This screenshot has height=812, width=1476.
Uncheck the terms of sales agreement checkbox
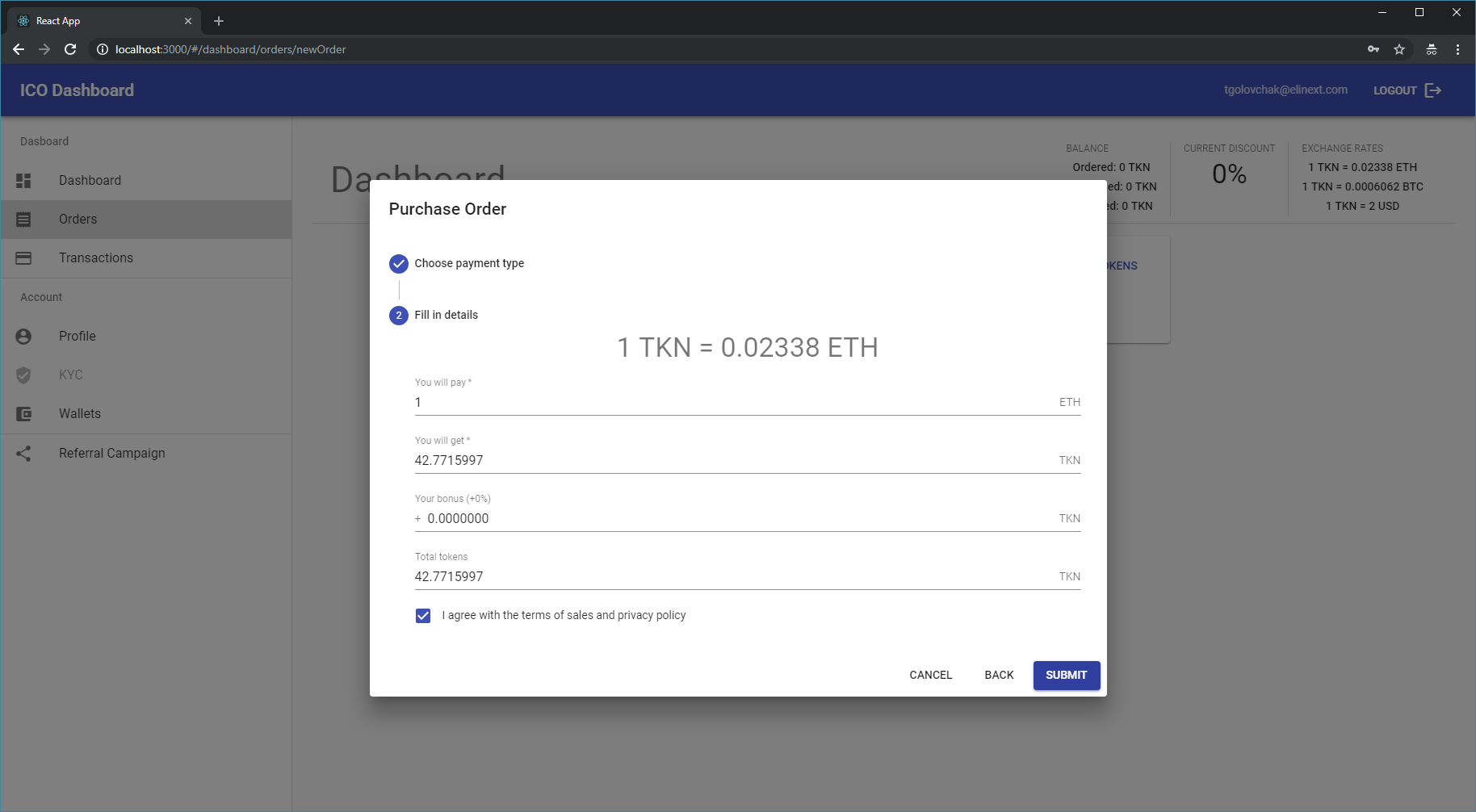pyautogui.click(x=423, y=616)
